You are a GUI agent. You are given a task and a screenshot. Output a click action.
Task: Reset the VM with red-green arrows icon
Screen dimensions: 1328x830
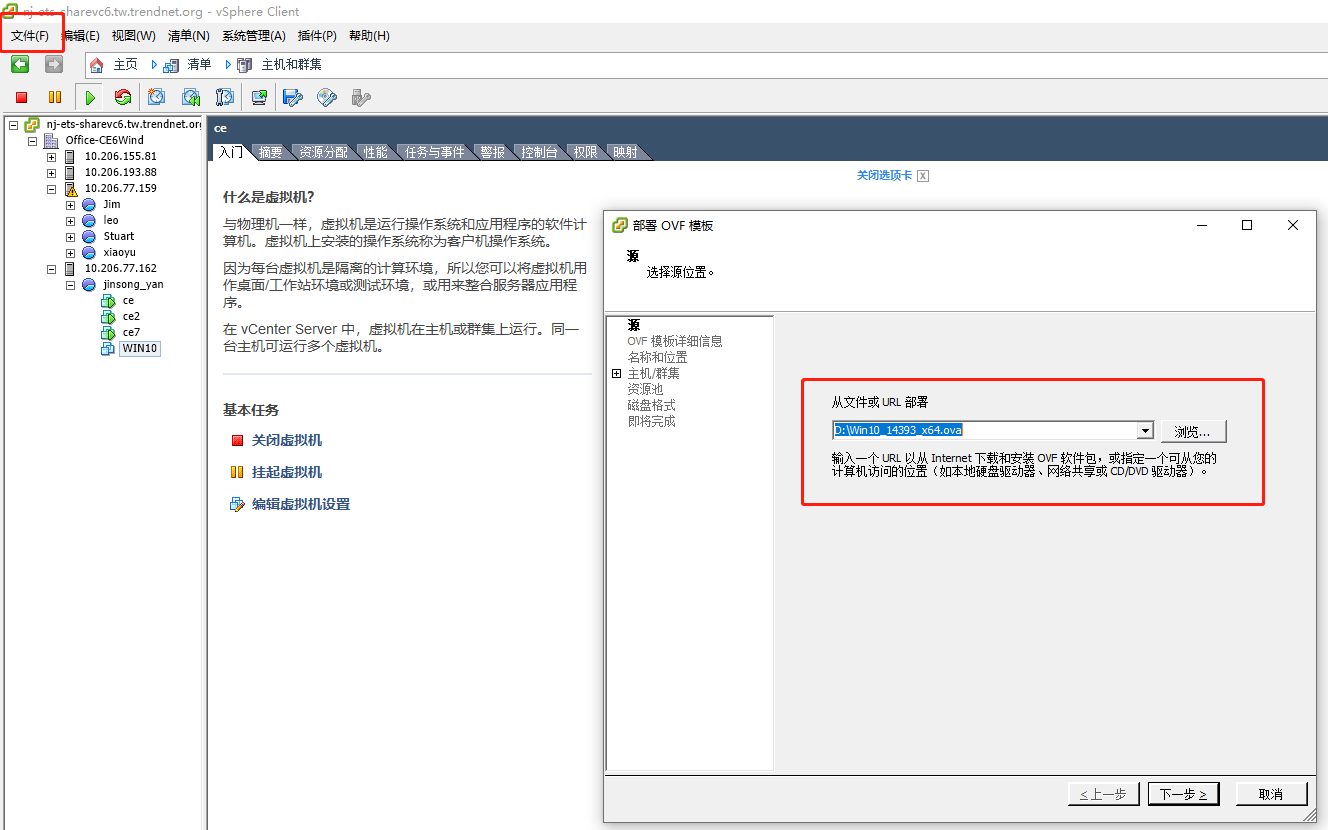[123, 97]
